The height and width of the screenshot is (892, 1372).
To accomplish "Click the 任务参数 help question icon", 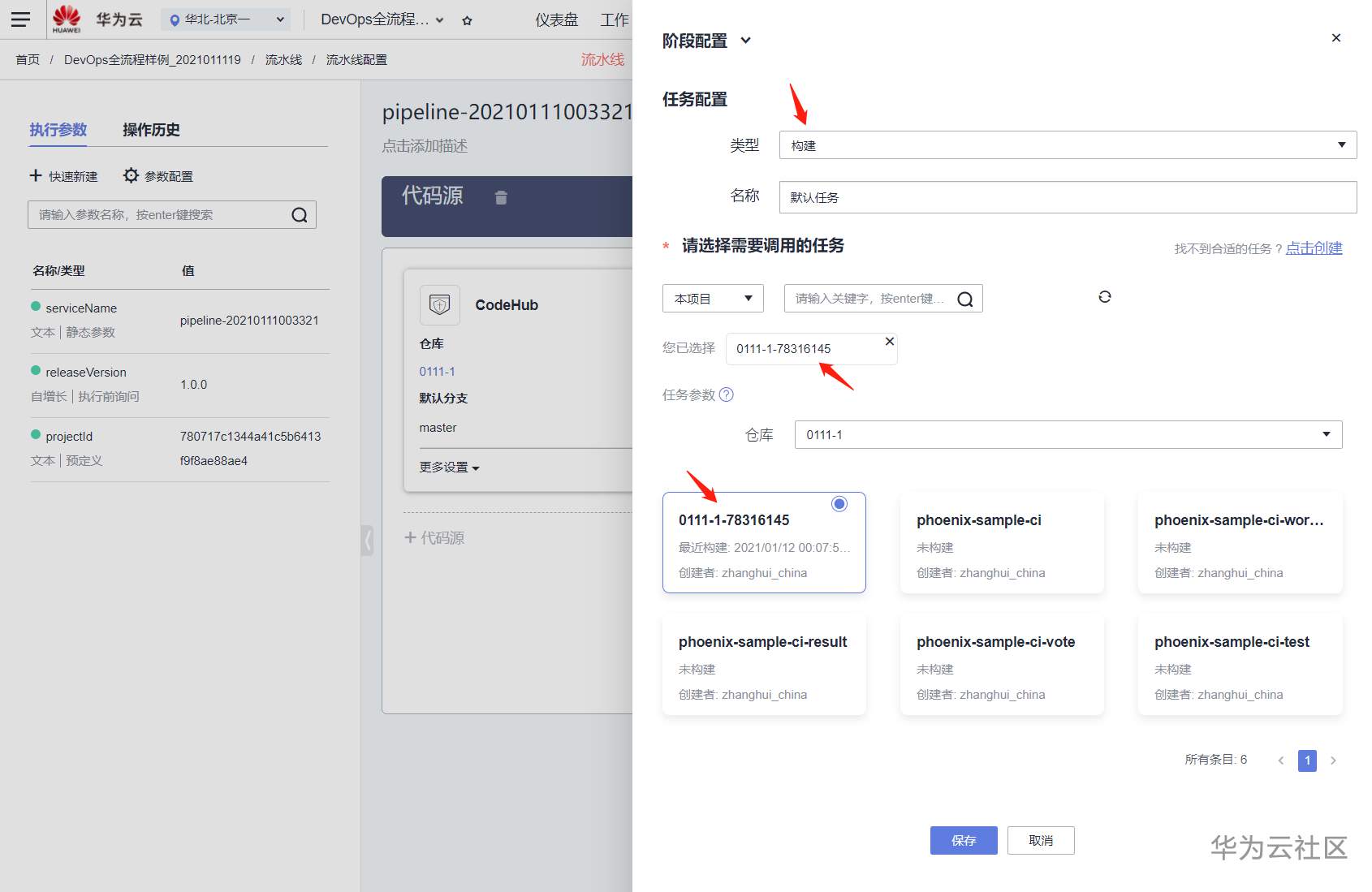I will coord(727,394).
